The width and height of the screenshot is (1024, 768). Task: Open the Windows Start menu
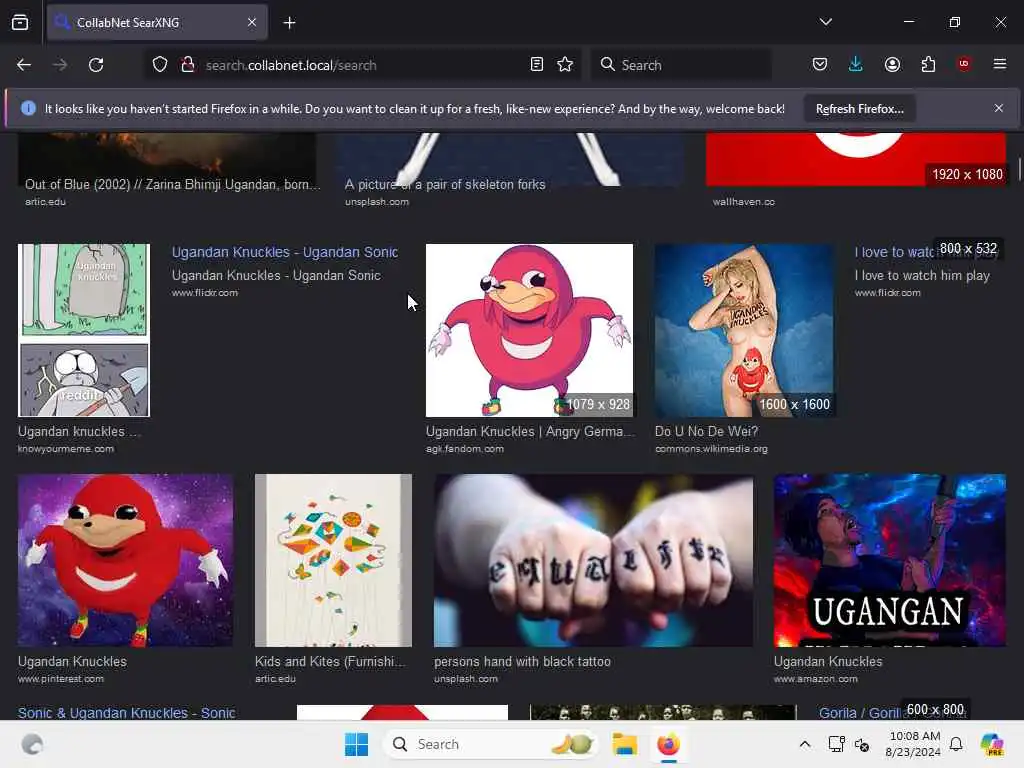(x=357, y=744)
